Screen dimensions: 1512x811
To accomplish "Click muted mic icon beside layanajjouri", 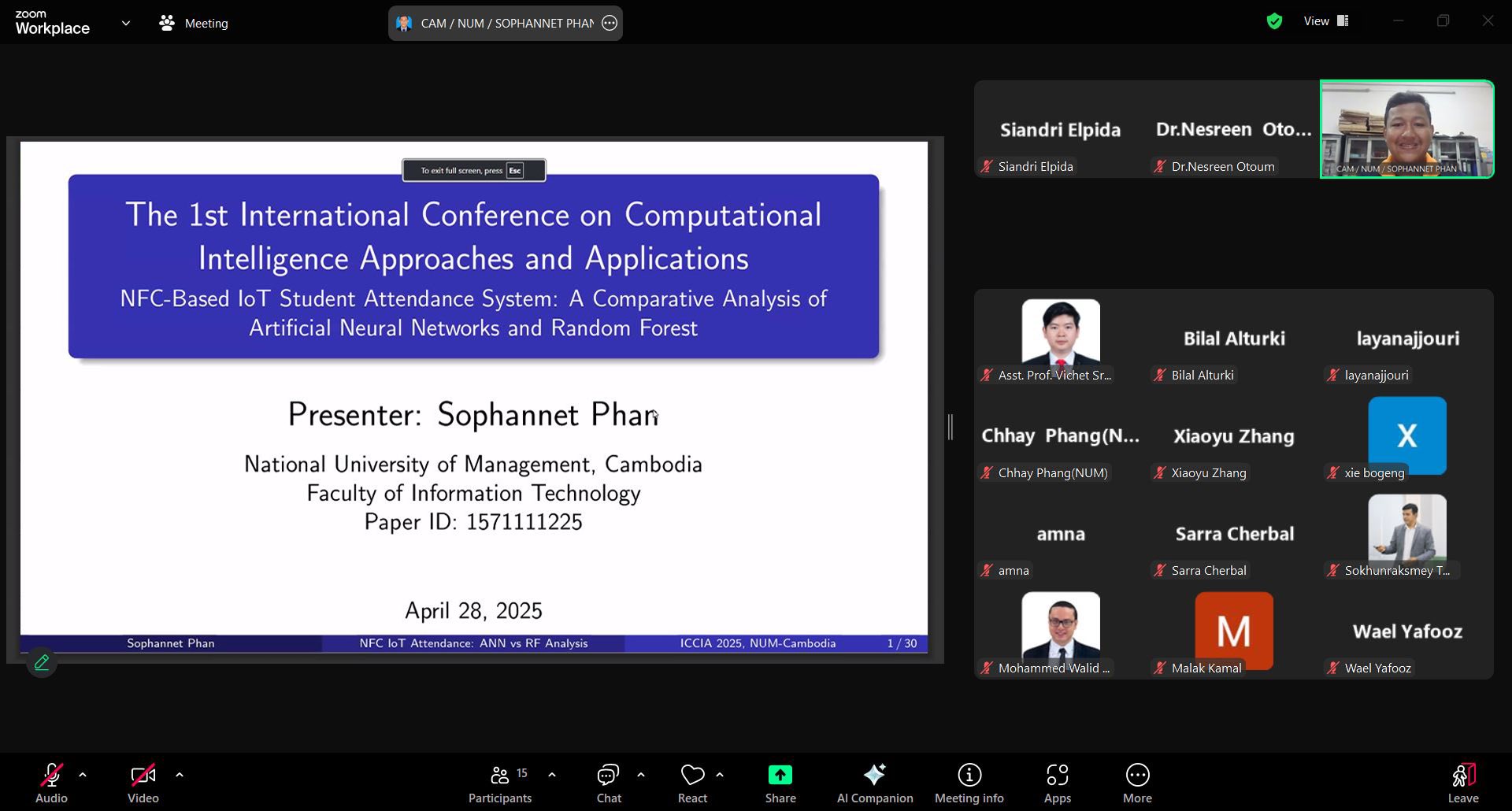I will (x=1333, y=375).
